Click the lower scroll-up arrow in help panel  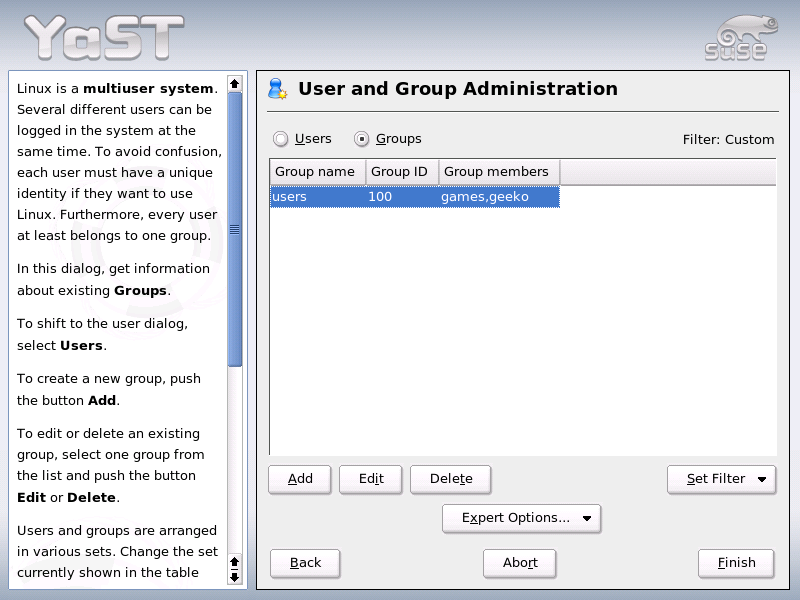tap(235, 562)
